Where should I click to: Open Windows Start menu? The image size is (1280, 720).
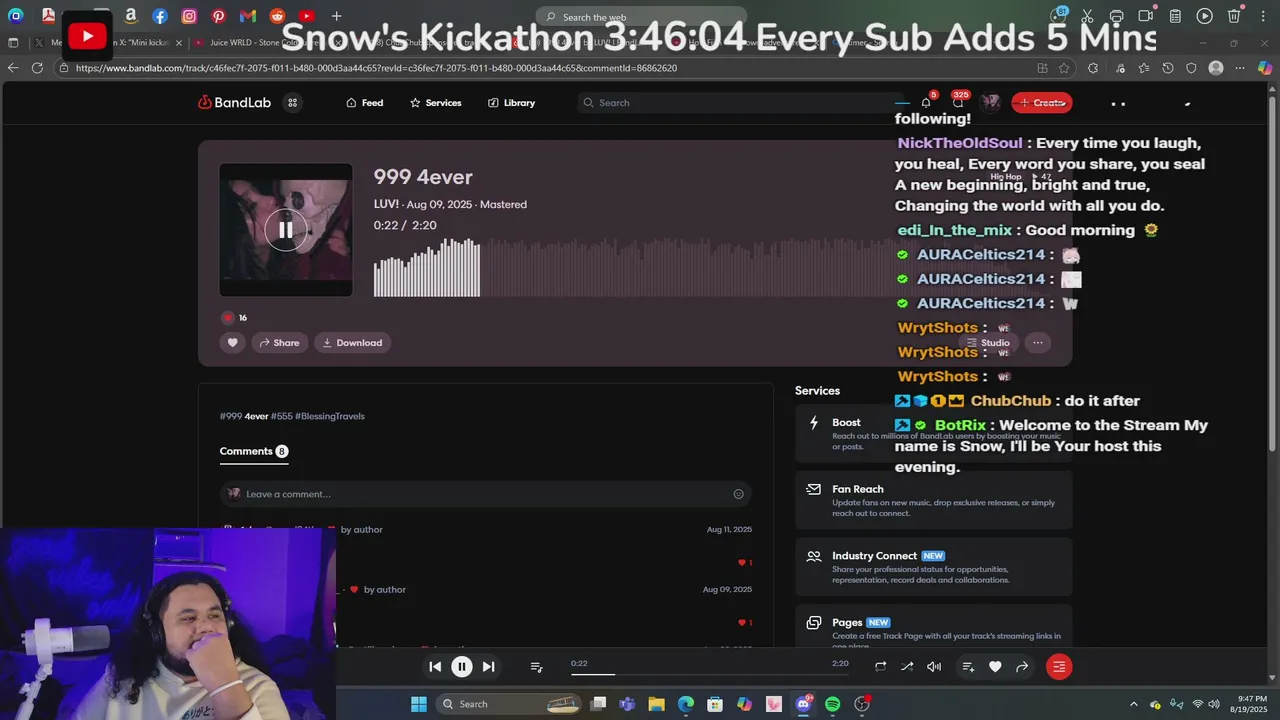(418, 704)
